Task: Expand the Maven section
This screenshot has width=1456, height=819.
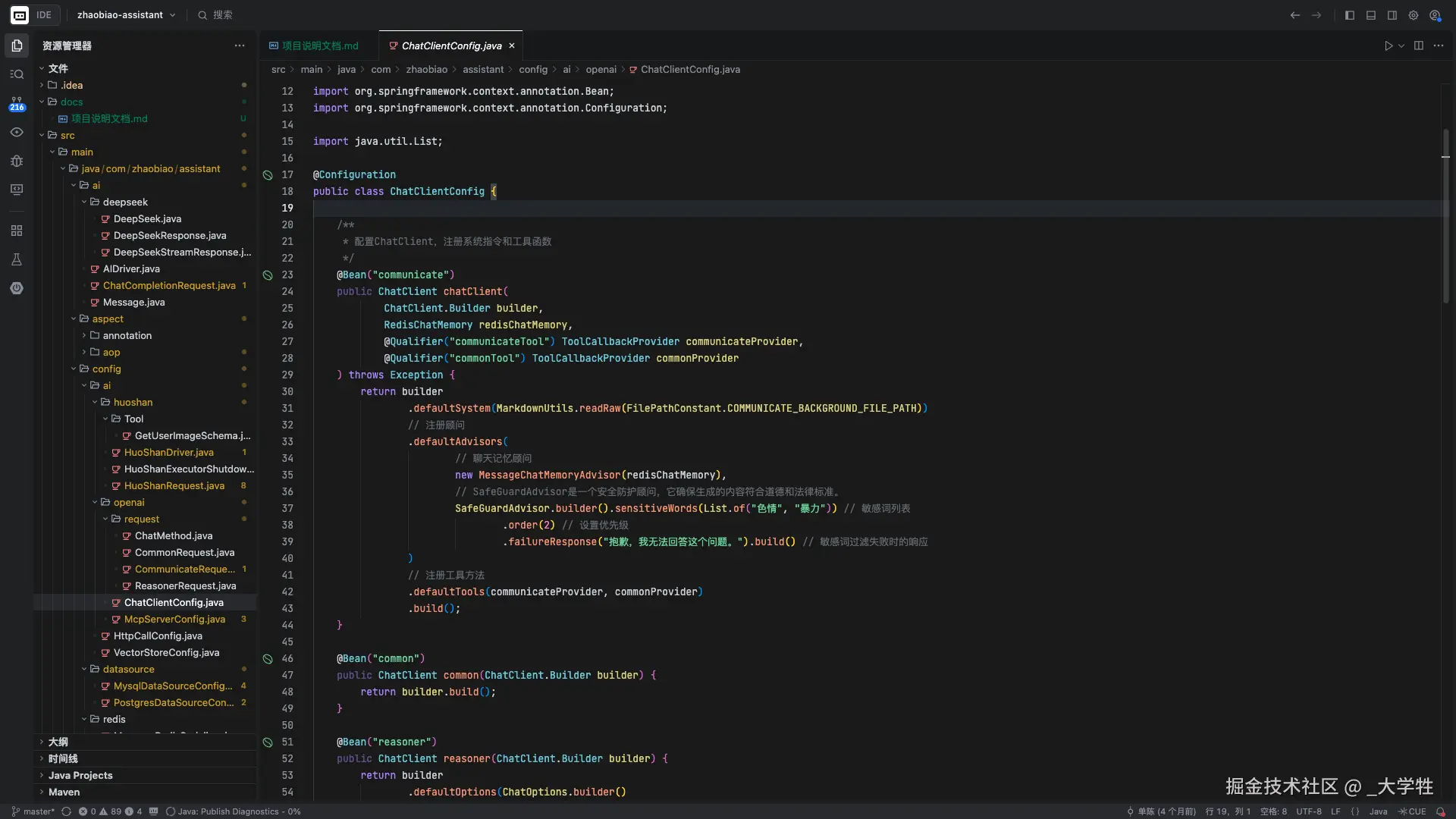Action: pyautogui.click(x=64, y=792)
